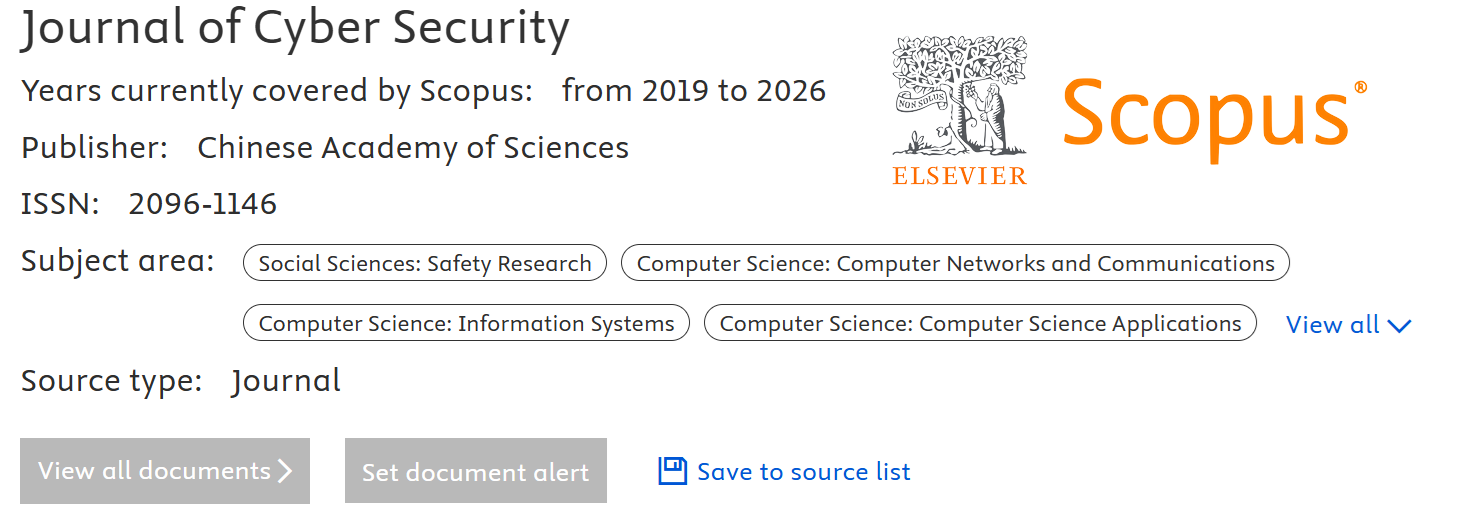The width and height of the screenshot is (1463, 523).
Task: Click the Subject area label
Action: tap(117, 261)
